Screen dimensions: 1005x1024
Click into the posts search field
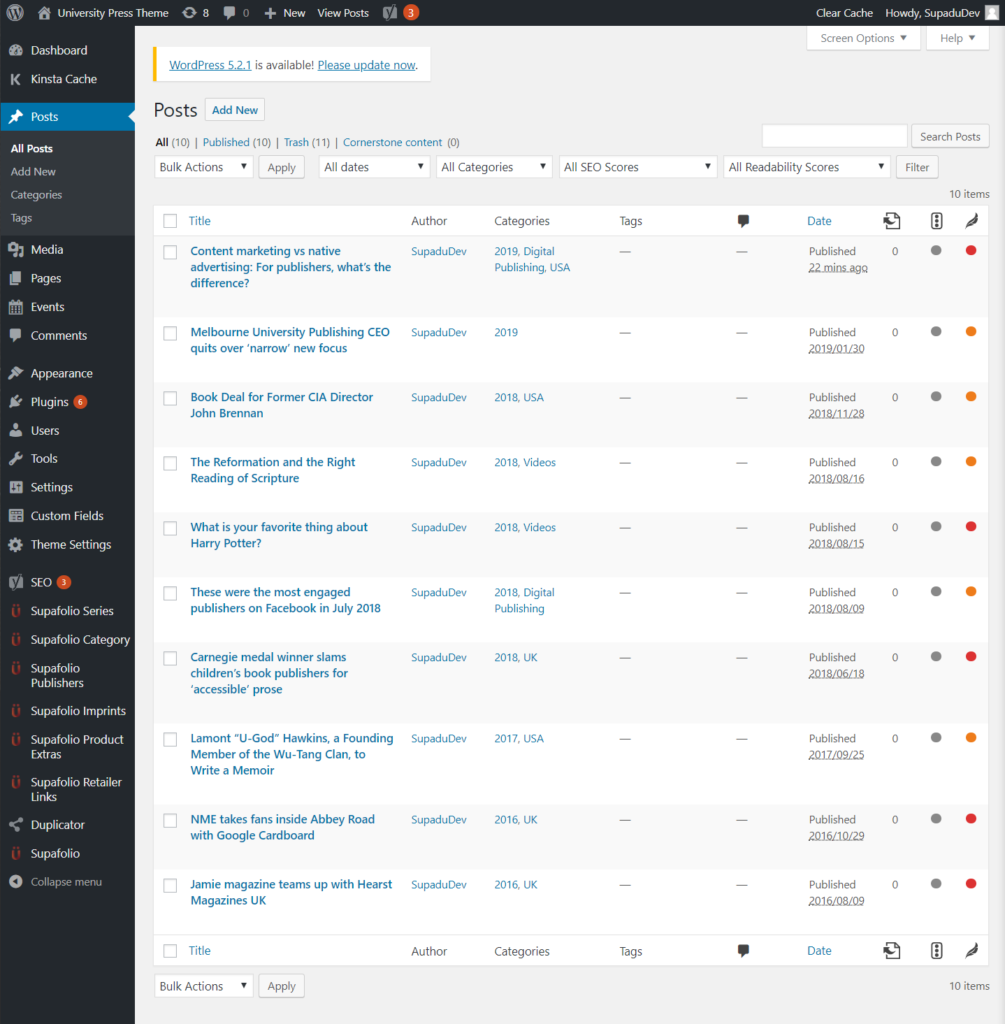point(835,136)
